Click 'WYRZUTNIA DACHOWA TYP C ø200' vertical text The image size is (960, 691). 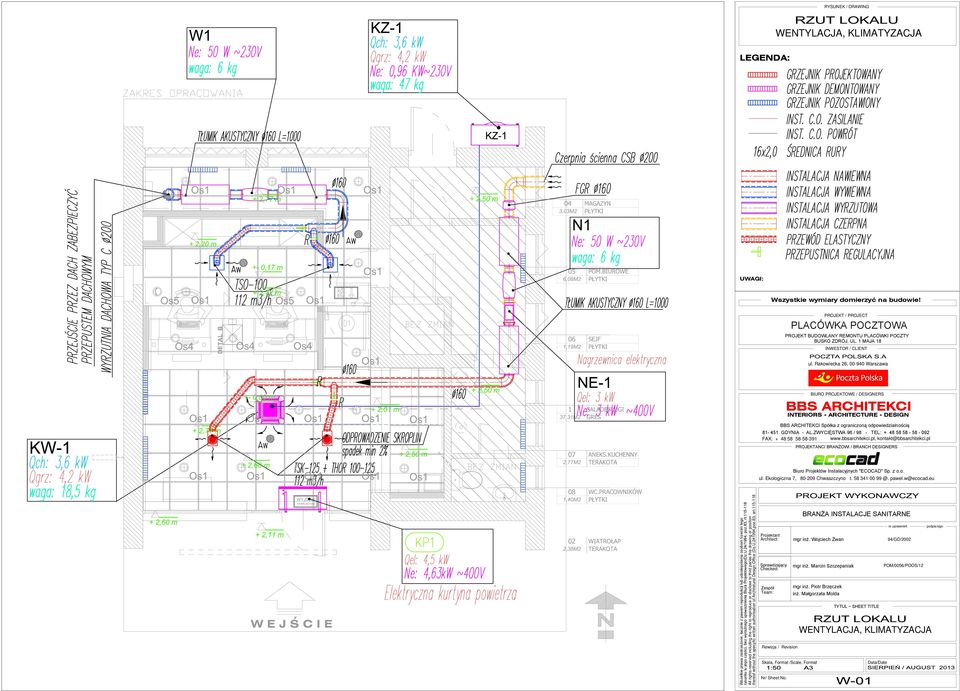[106, 298]
